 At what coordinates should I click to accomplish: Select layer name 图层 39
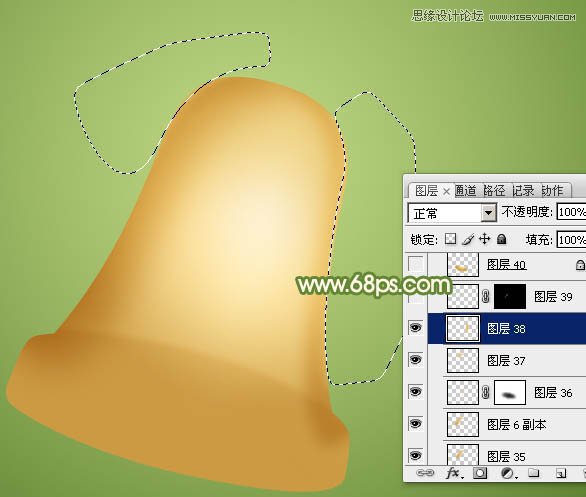(x=553, y=297)
